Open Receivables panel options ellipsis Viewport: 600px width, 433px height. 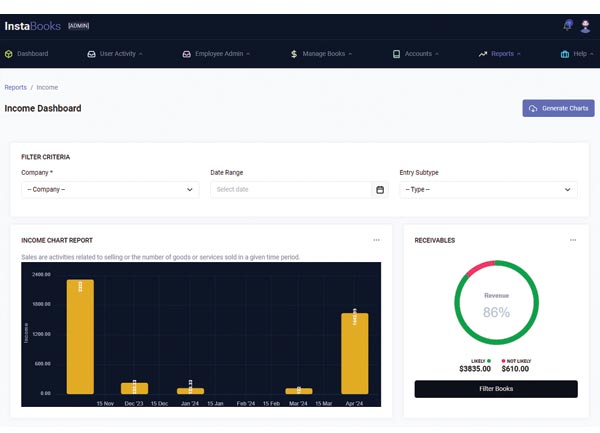[x=573, y=240]
